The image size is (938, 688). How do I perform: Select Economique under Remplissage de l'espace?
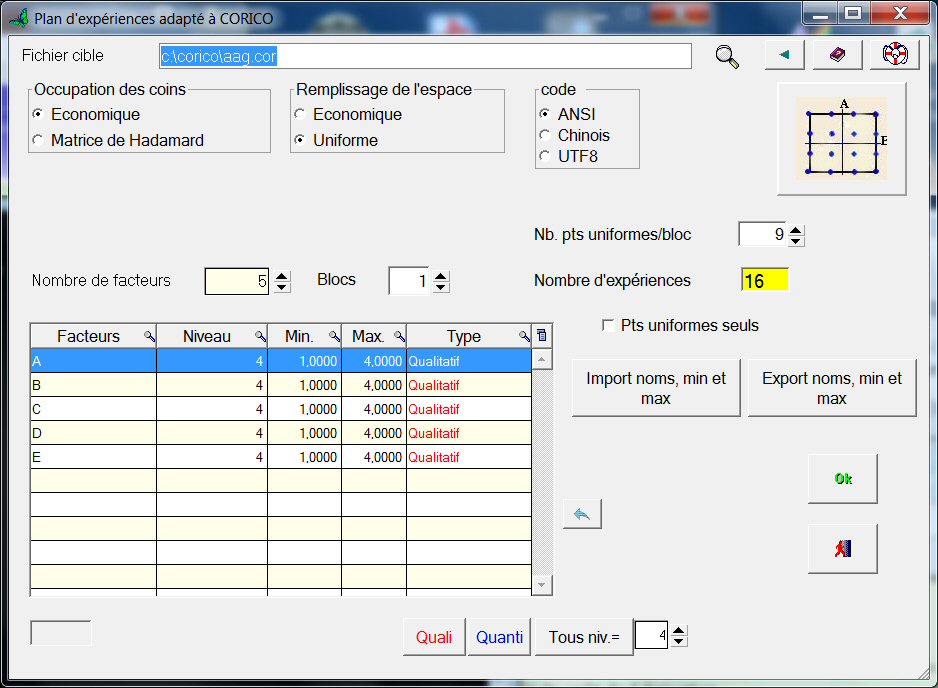point(300,115)
